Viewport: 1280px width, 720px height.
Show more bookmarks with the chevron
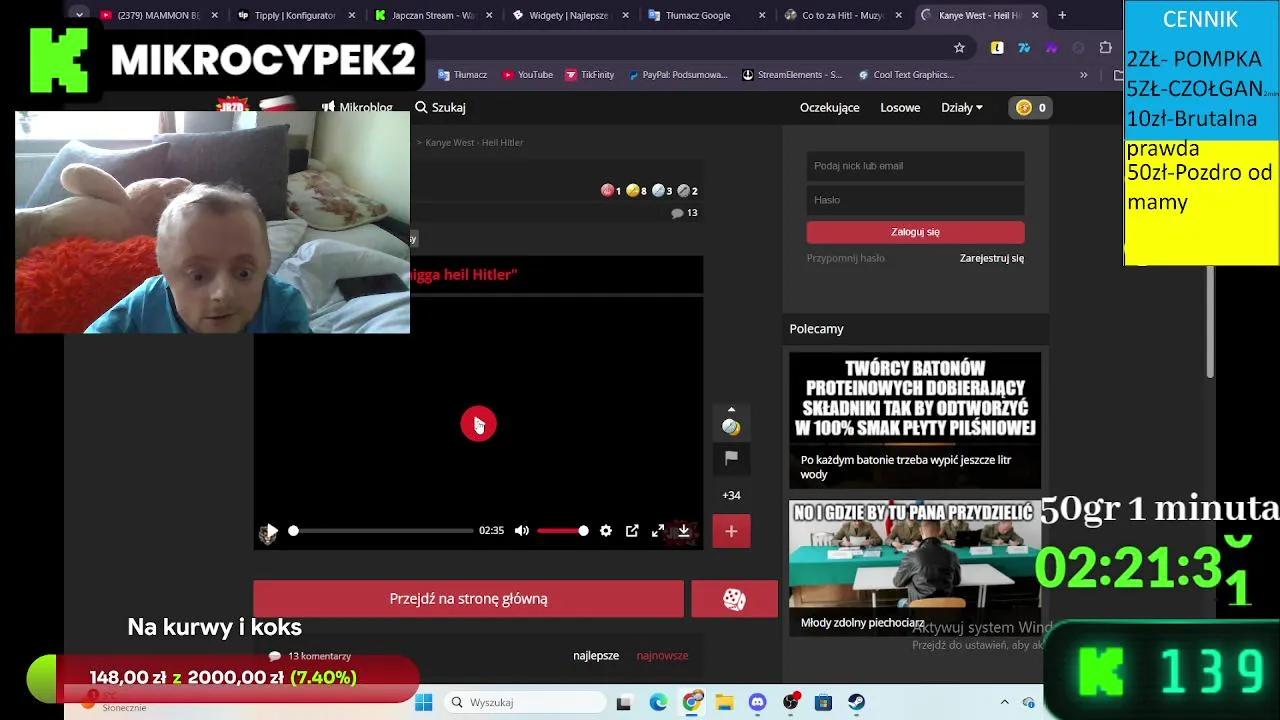coord(1083,75)
